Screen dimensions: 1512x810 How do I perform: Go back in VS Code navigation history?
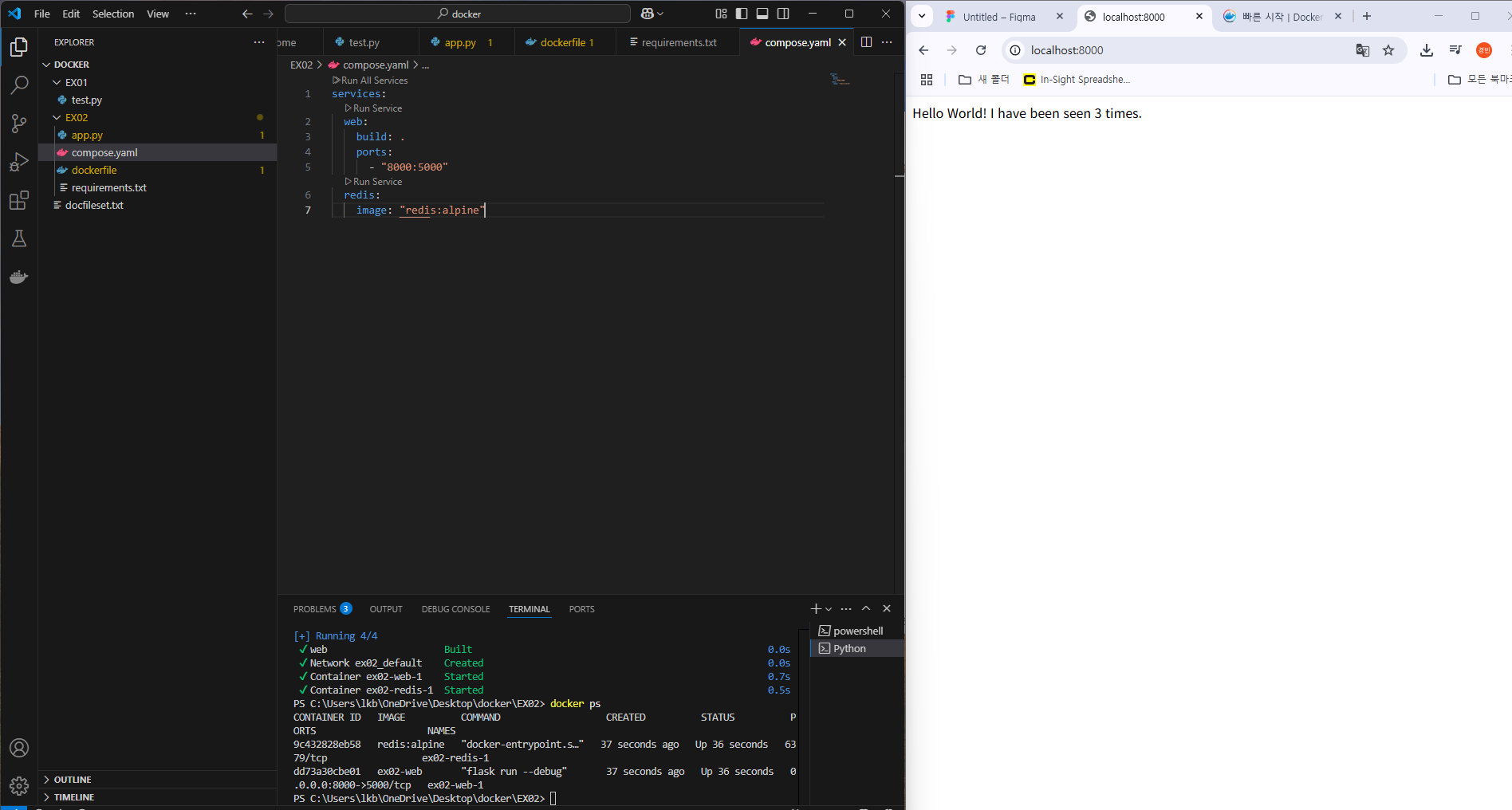(x=247, y=14)
